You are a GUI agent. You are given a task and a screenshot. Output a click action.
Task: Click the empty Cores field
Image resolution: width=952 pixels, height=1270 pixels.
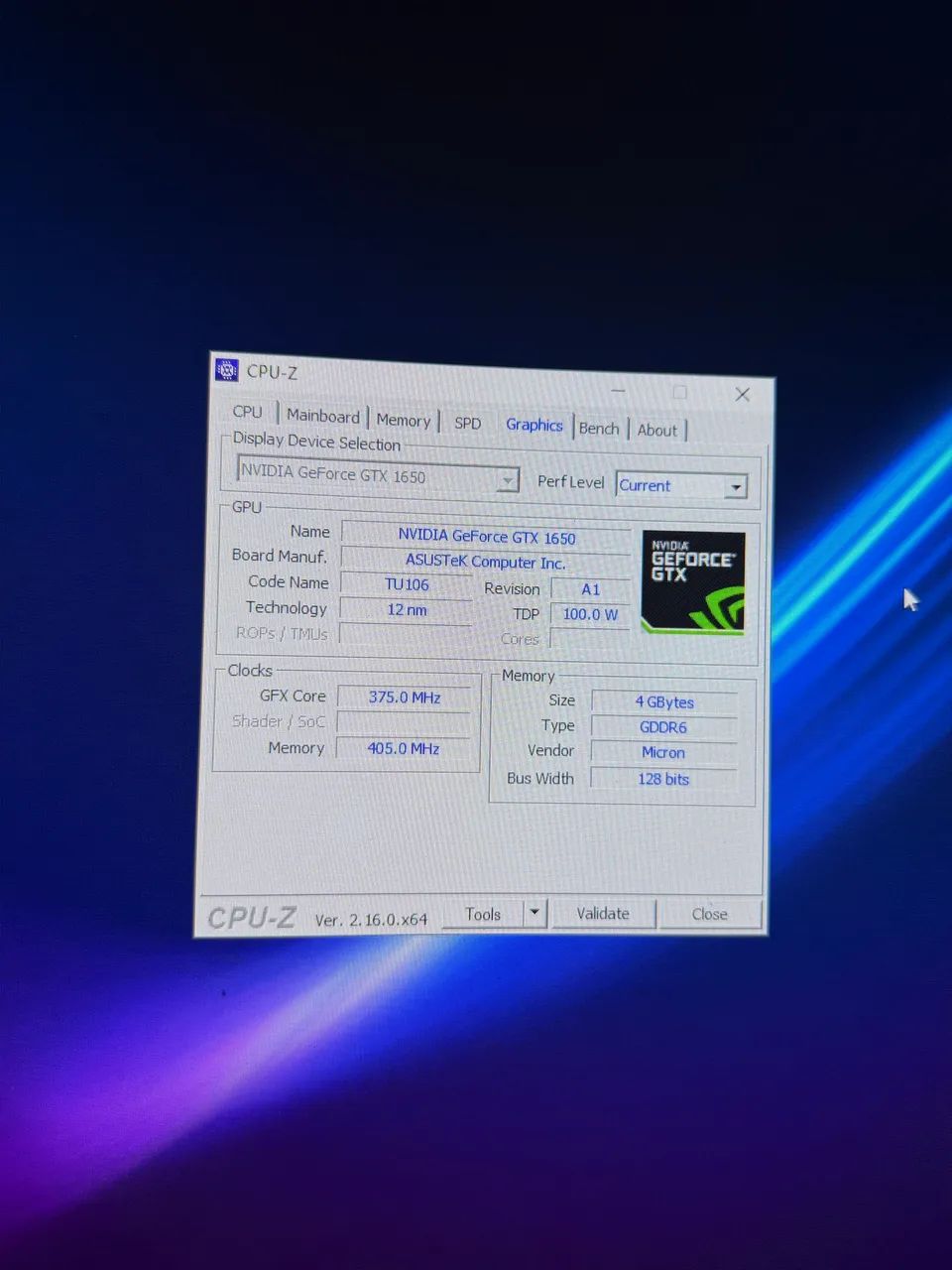click(x=590, y=640)
